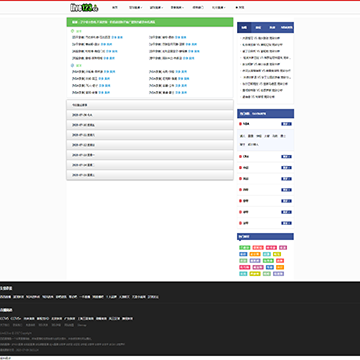360x360 pixels.
Task: Open the blue button on the NBA row
Action: coord(286,124)
